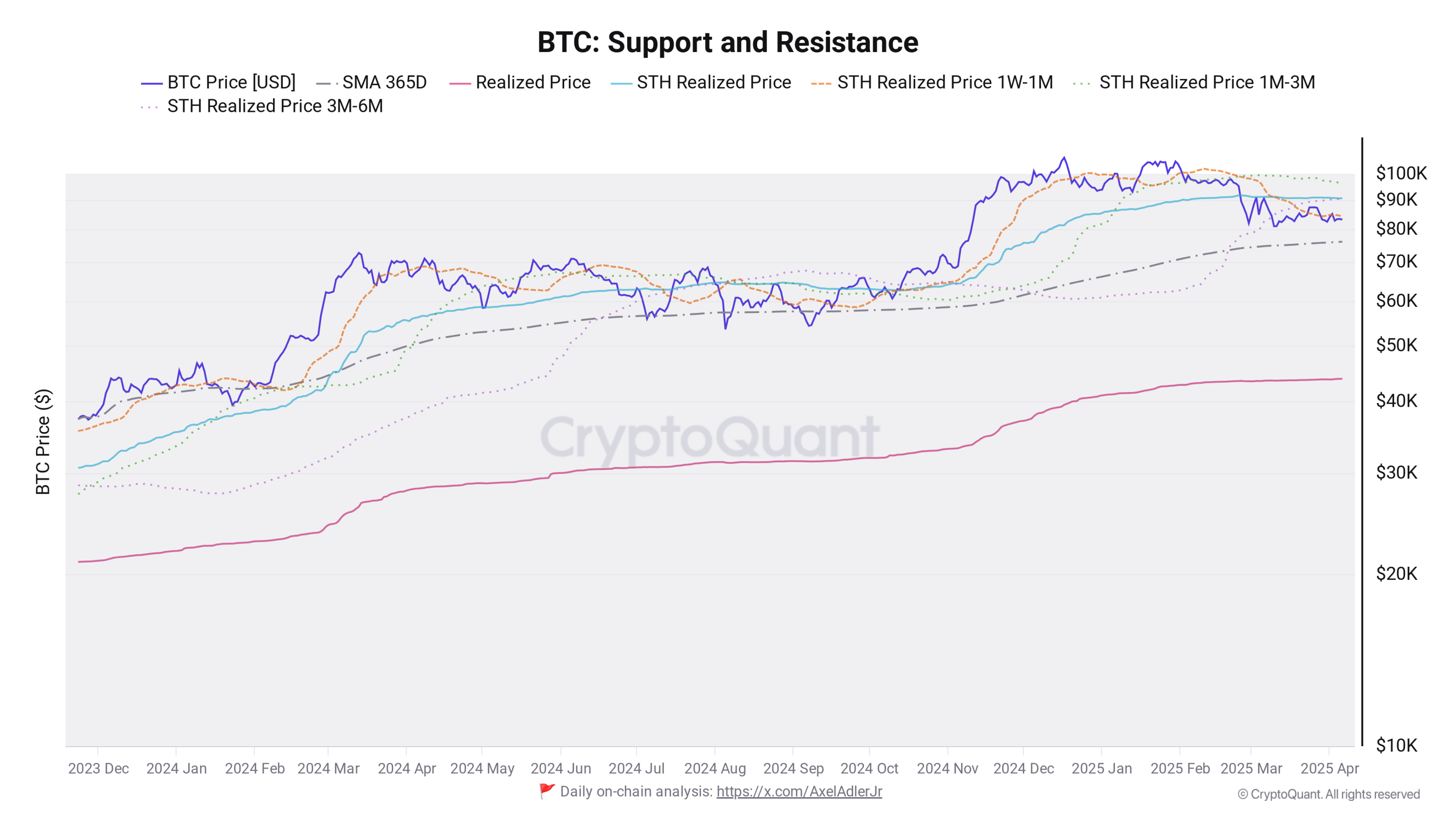Open the x.com/AxelAdlerJr link

[x=799, y=791]
